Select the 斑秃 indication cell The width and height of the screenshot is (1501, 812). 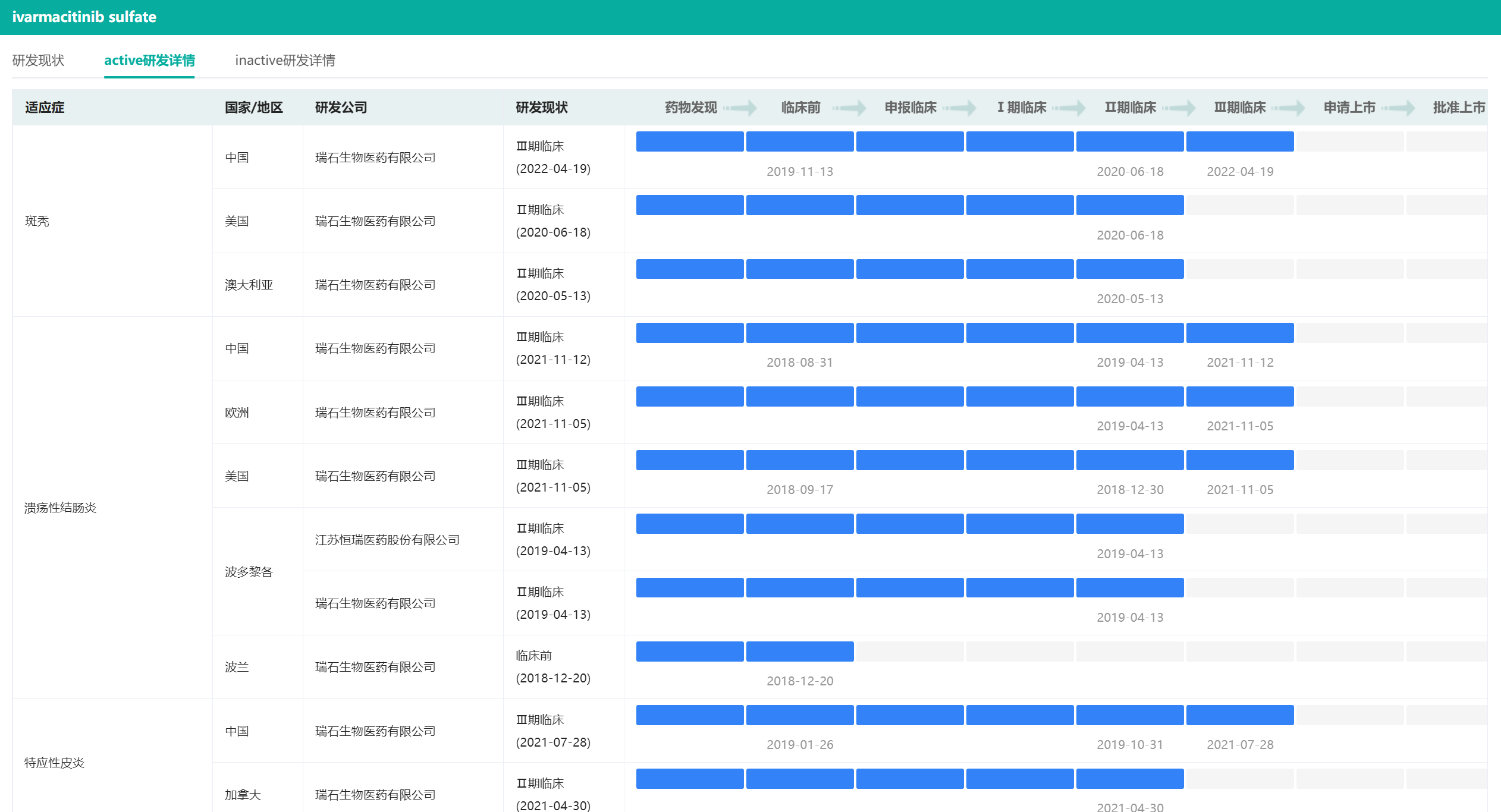coord(37,221)
